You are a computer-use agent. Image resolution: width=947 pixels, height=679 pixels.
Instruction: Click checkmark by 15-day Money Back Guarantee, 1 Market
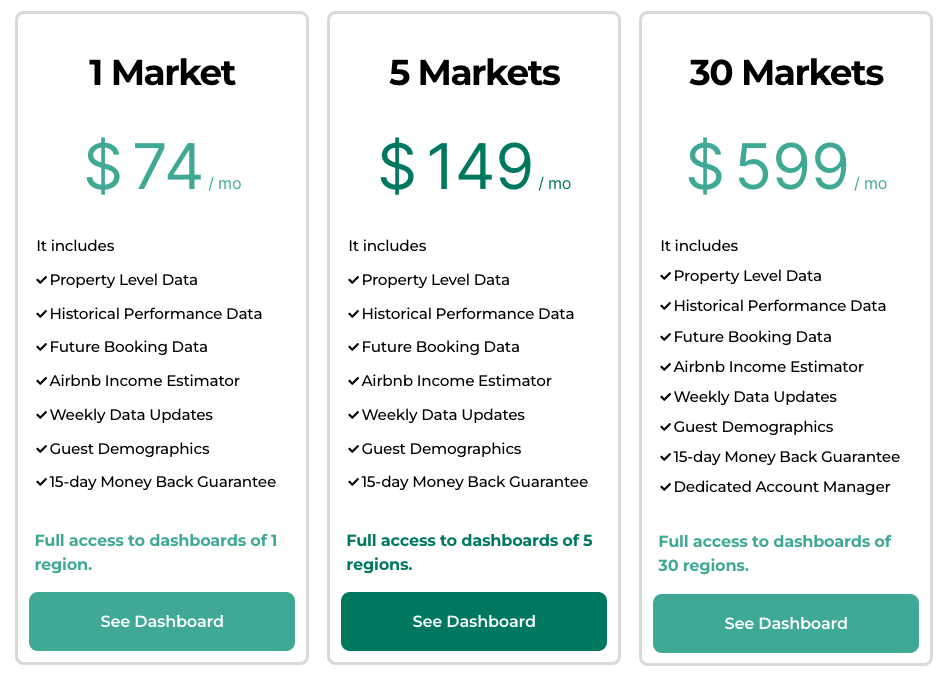(x=42, y=482)
